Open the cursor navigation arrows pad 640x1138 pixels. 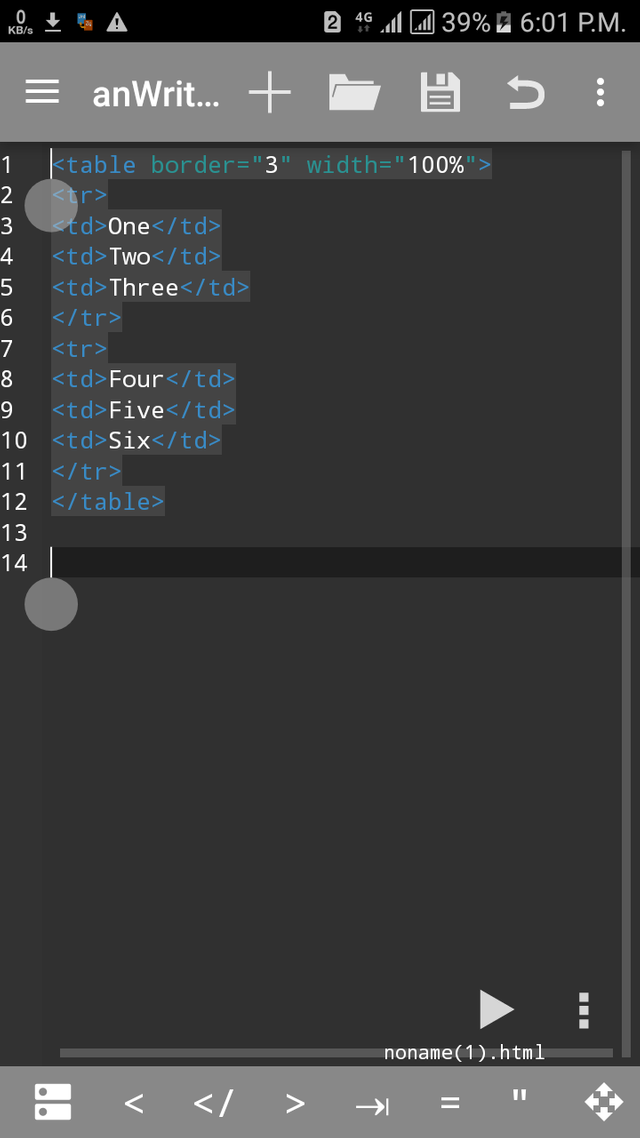pyautogui.click(x=603, y=1102)
